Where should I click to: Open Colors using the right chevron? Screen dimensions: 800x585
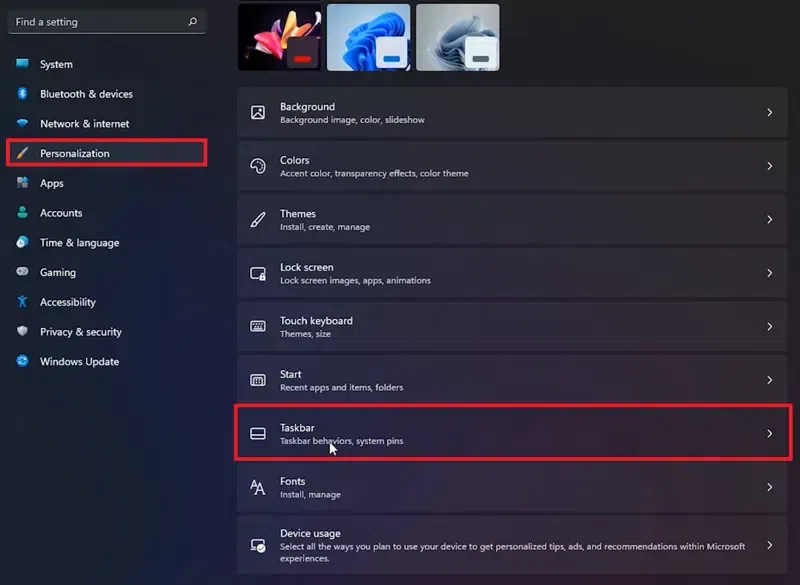pos(769,166)
